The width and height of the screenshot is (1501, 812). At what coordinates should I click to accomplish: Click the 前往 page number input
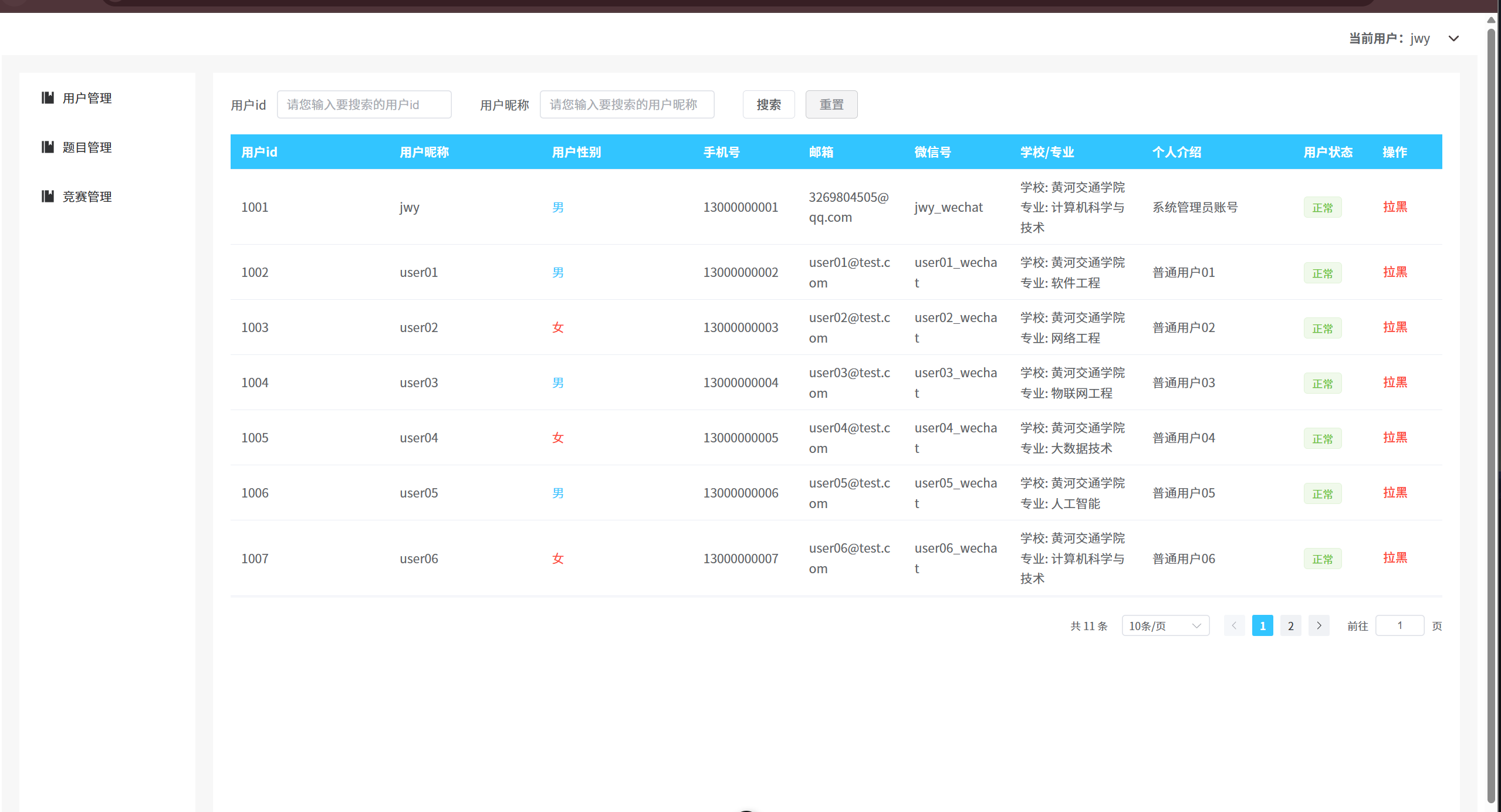pos(1399,625)
